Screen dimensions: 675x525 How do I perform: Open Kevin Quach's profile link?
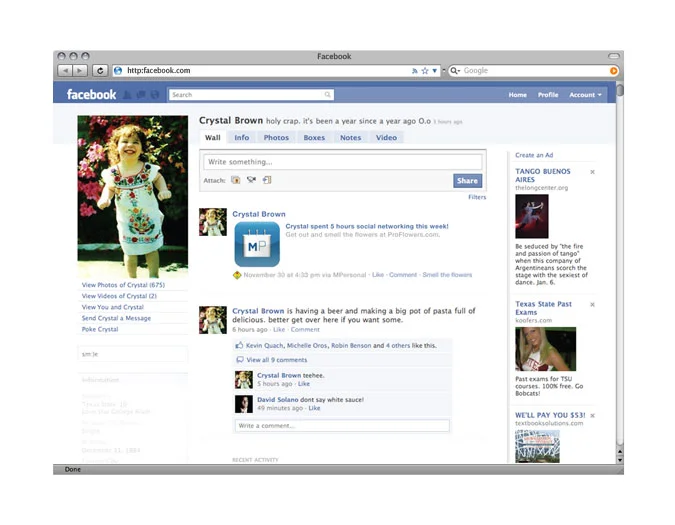265,346
